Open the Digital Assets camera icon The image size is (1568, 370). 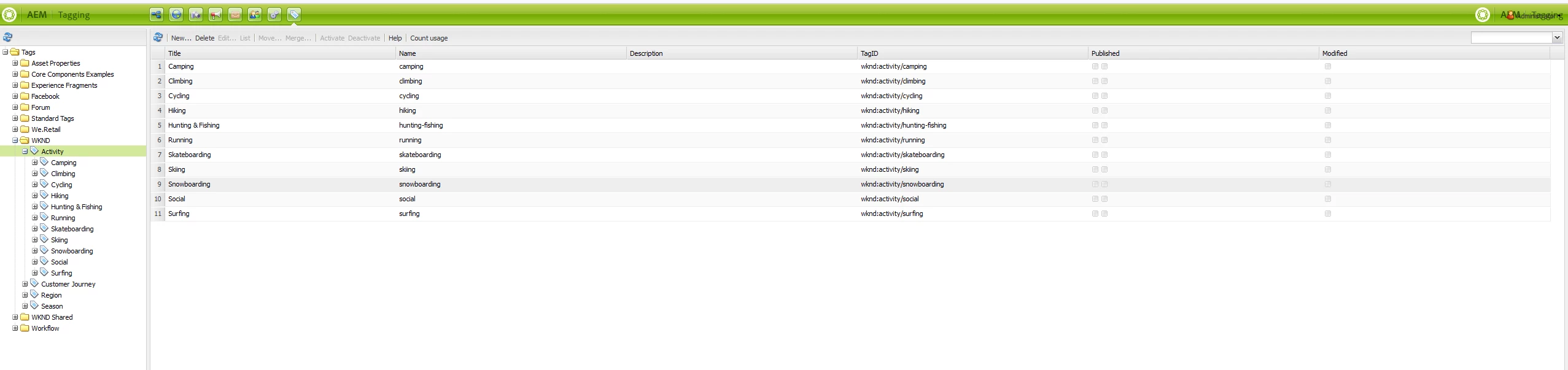(x=196, y=15)
